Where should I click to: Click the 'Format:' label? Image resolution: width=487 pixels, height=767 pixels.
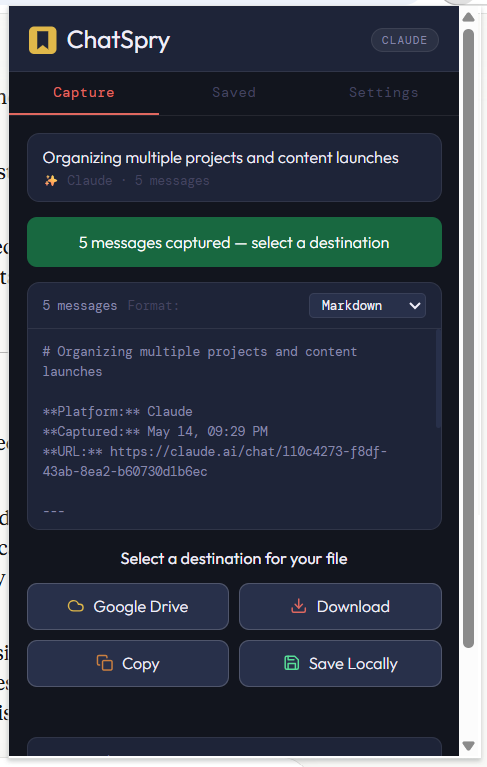(154, 306)
